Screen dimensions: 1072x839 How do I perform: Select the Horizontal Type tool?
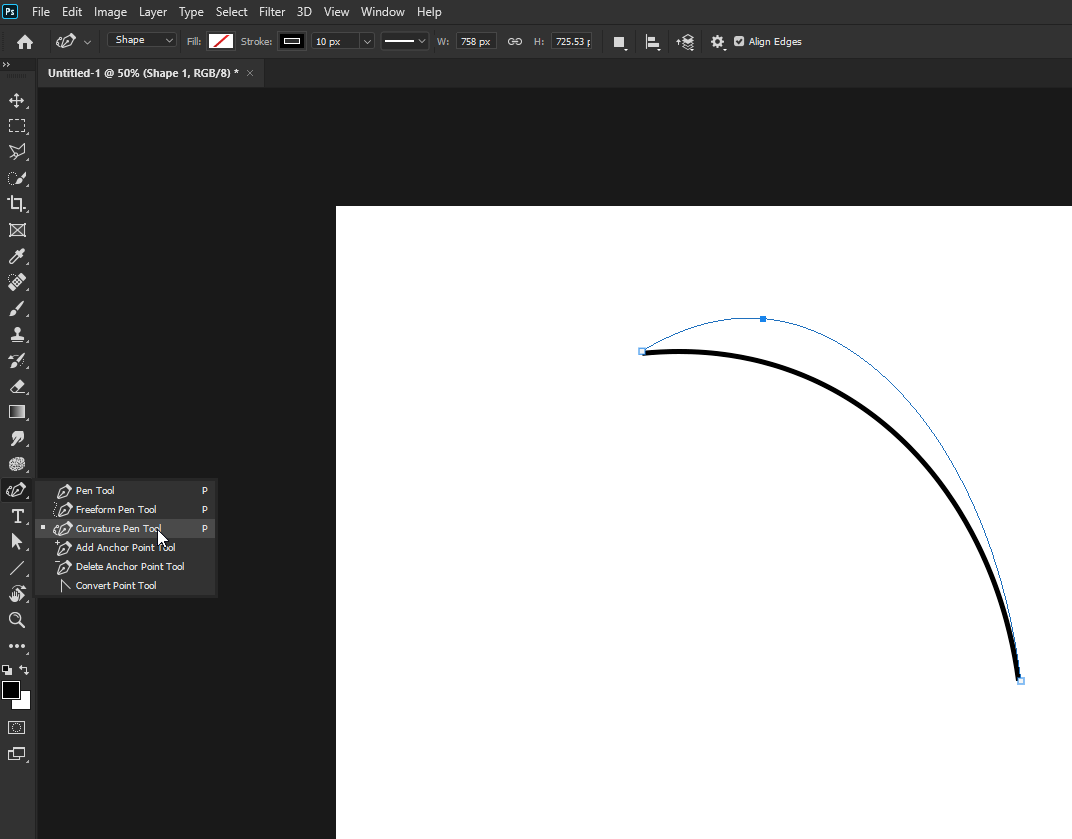(x=17, y=516)
